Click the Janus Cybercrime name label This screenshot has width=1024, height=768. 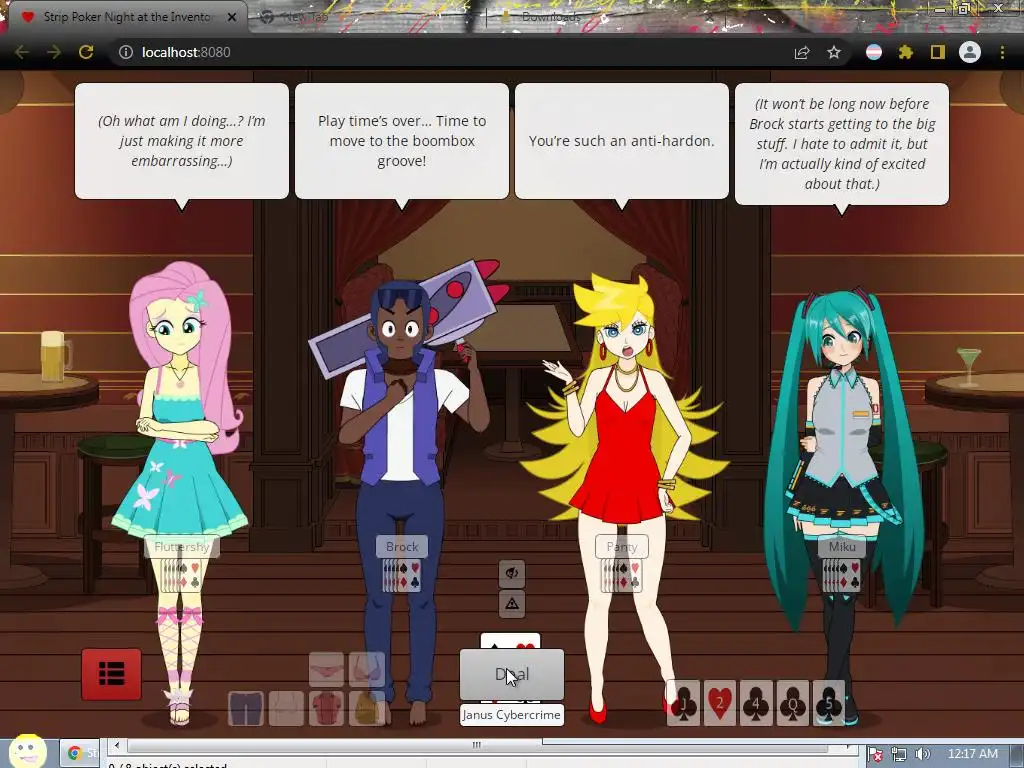point(511,714)
